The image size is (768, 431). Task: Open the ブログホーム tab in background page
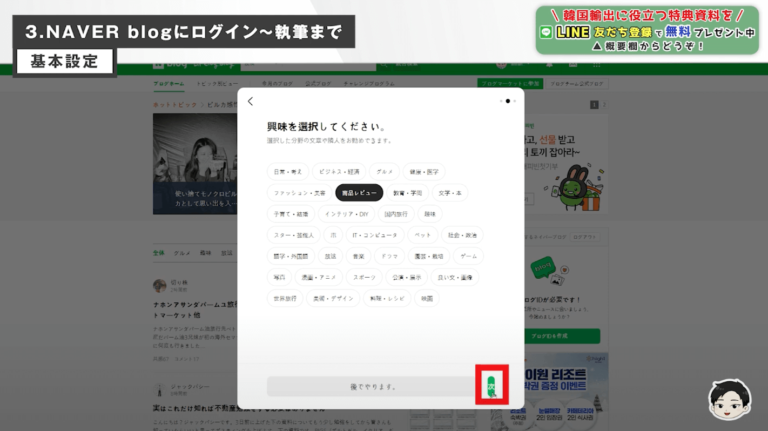[168, 84]
